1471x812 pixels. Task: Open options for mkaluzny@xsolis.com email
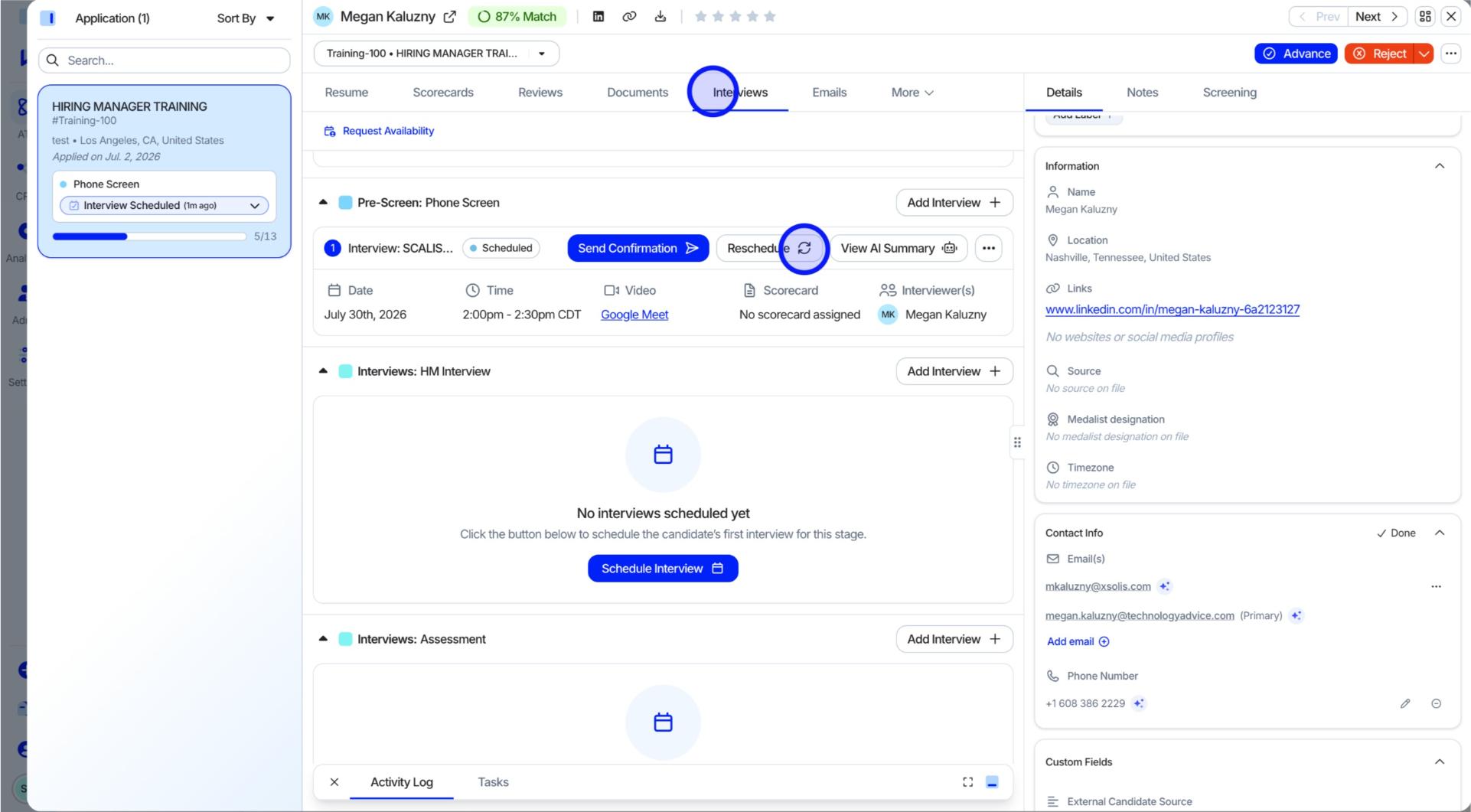pyautogui.click(x=1436, y=586)
